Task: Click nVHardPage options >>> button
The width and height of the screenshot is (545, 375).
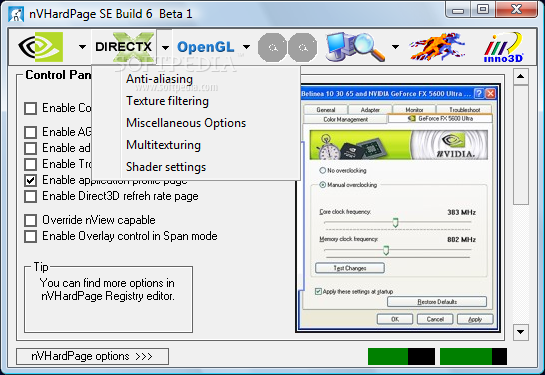Action: click(92, 357)
